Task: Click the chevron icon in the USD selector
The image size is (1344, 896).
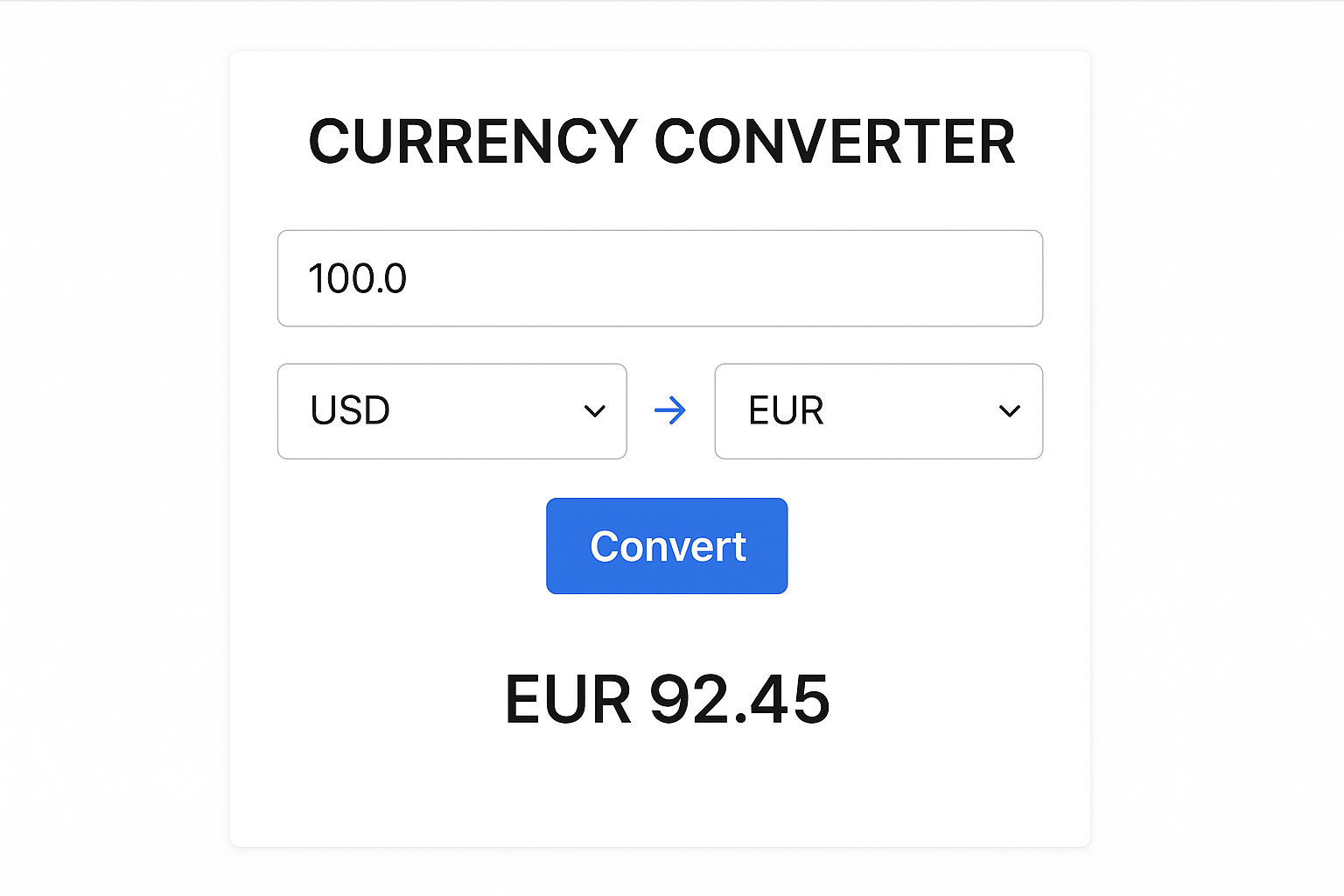Action: (595, 411)
